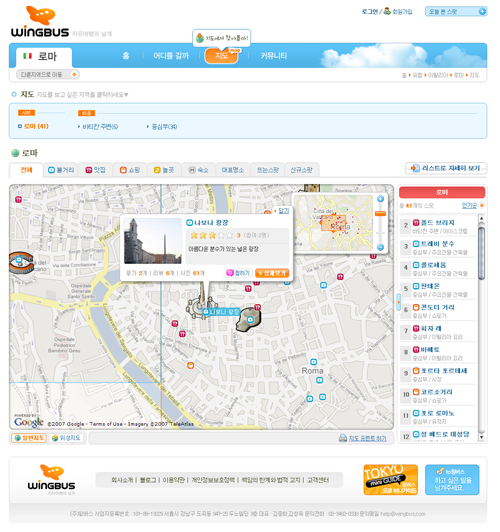This screenshot has height=532, width=500.
Task: Select 포로 로마노 in the spot list
Action: pos(438,417)
